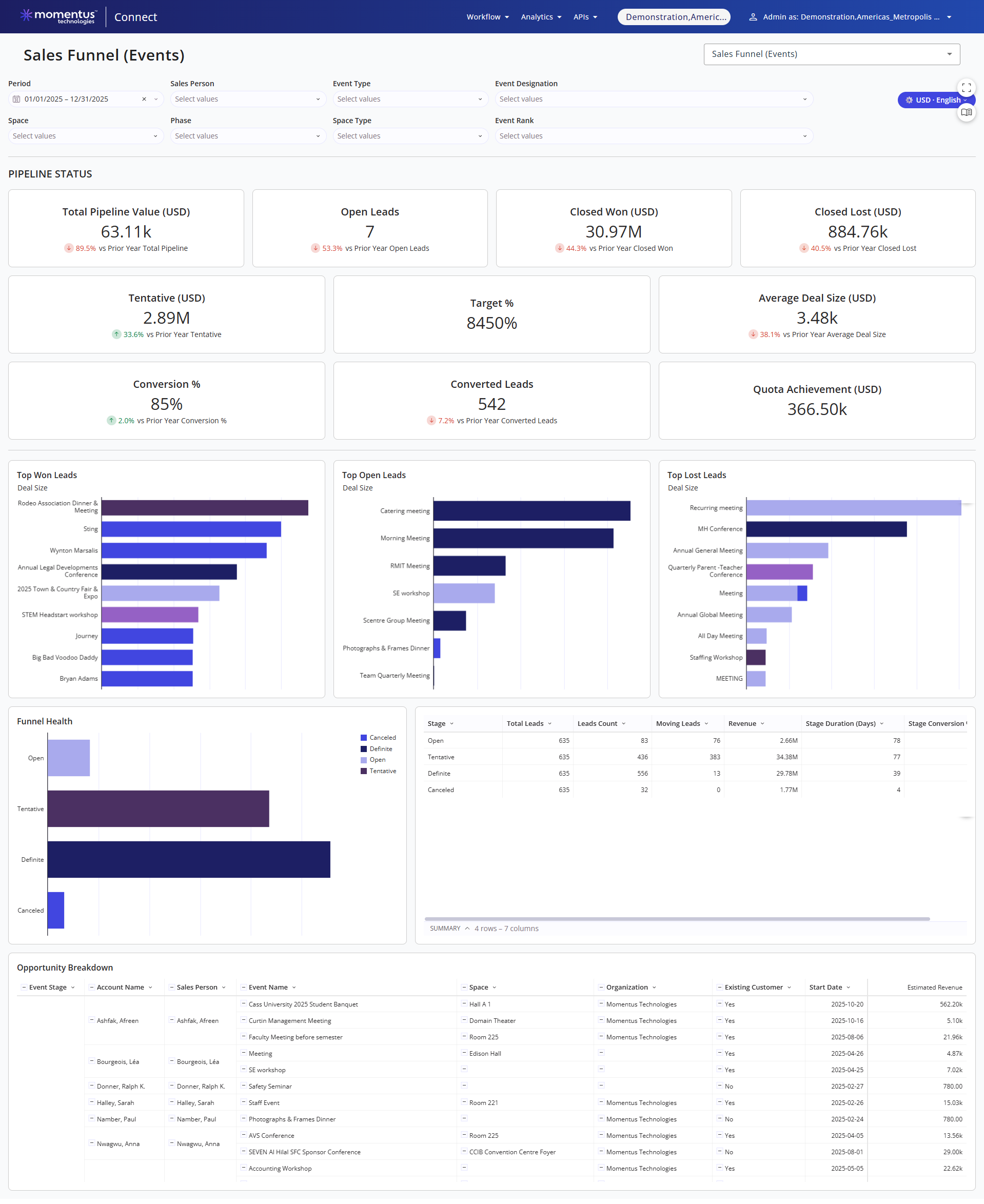Click down-arrow icon on Average Deal Size trend
Viewport: 984px width, 1204px height.
[753, 334]
